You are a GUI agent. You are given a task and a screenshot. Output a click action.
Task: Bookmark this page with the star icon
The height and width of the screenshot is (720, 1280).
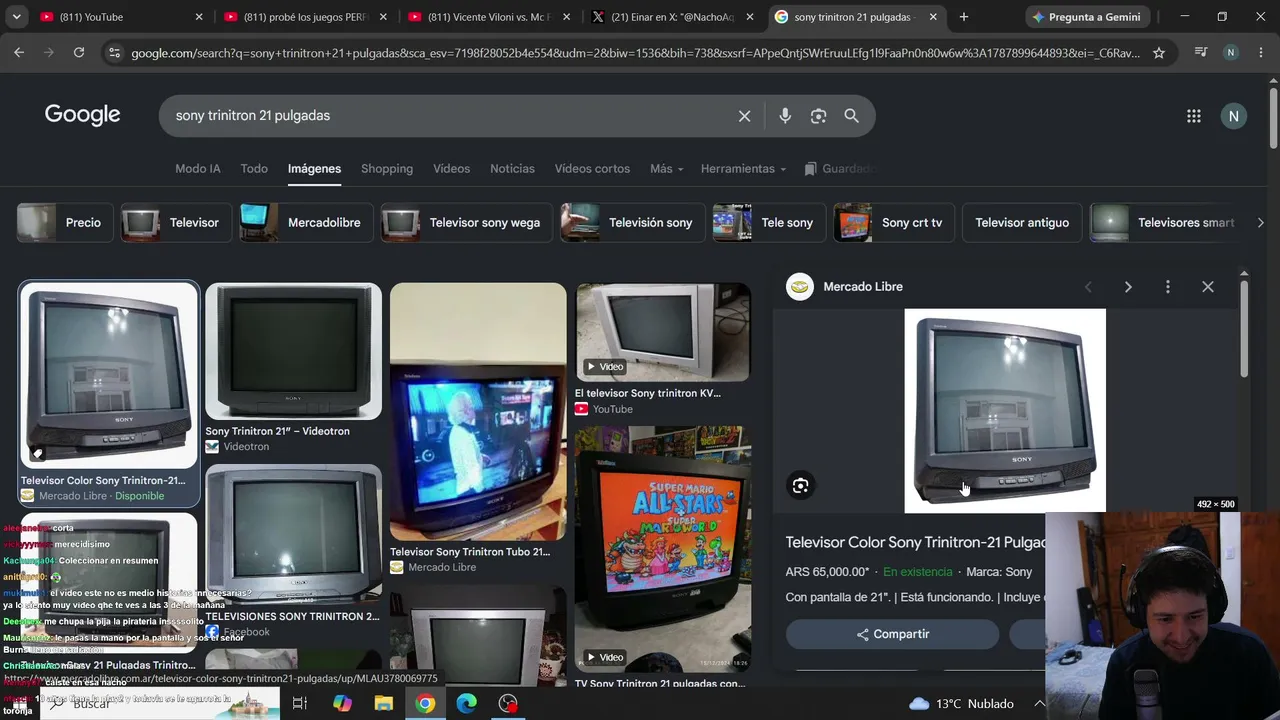click(x=1159, y=53)
